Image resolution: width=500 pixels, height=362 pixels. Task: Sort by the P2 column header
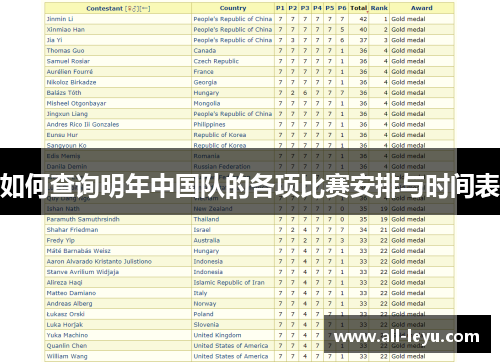[x=292, y=8]
